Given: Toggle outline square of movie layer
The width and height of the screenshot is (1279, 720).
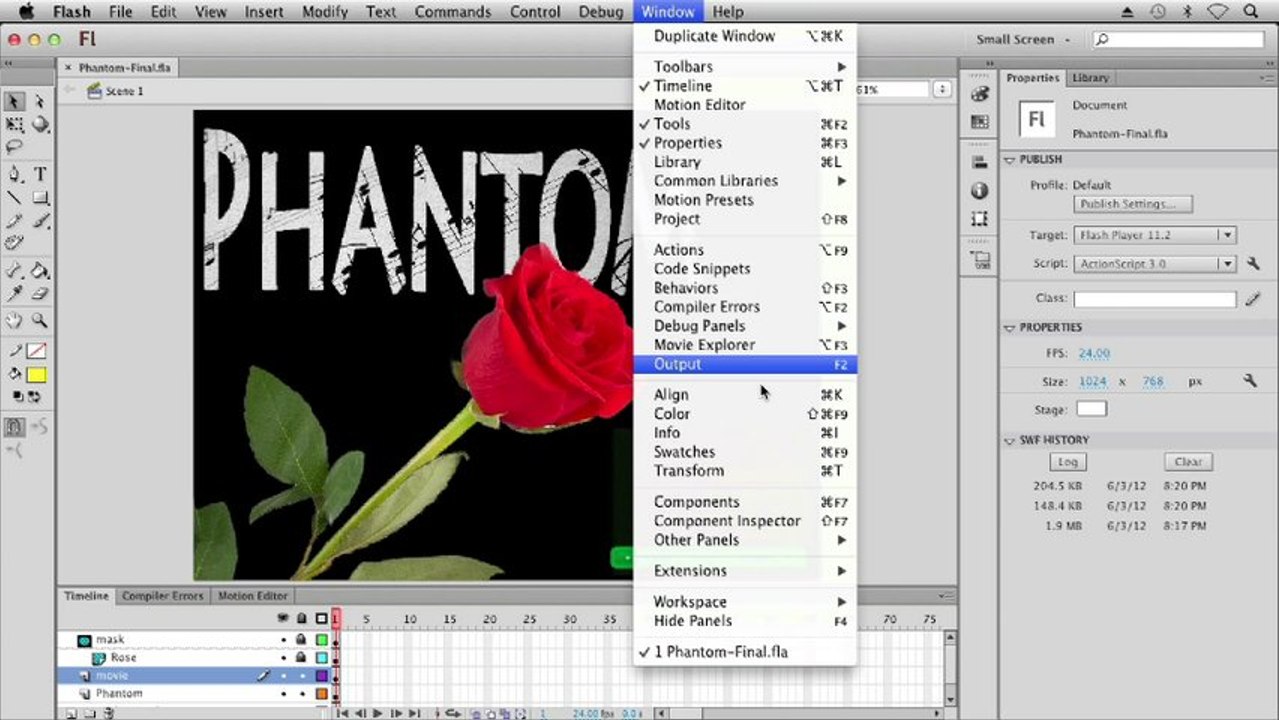Looking at the screenshot, I should (321, 676).
